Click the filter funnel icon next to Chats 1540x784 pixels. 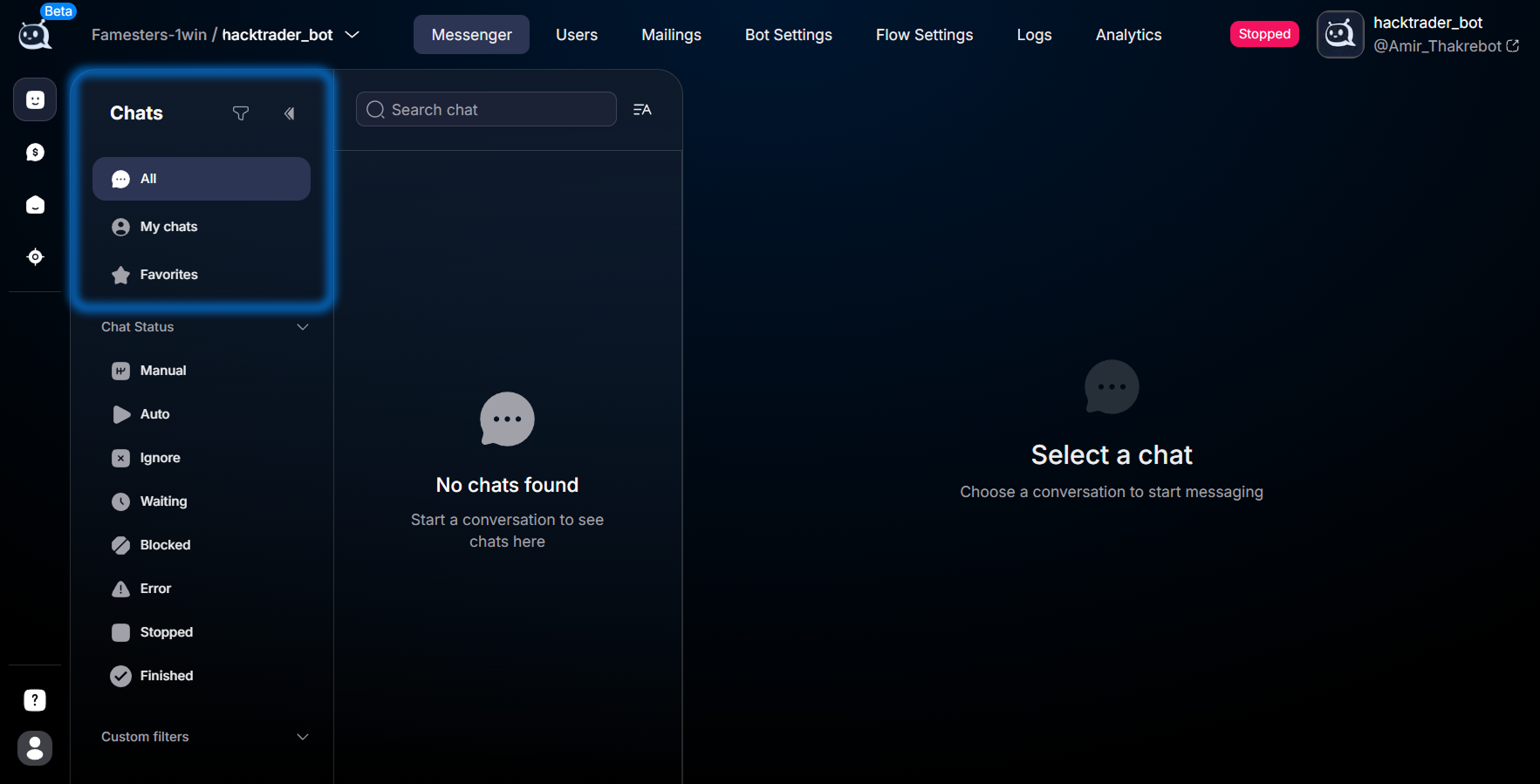click(x=241, y=113)
